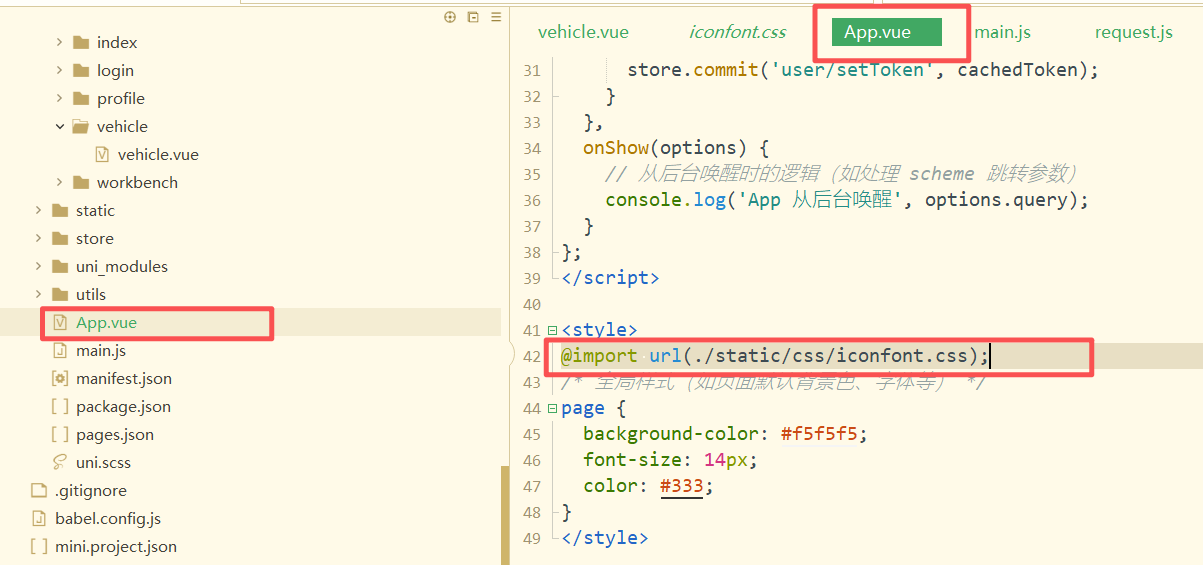Switch to the iconfont.css editor tab
The width and height of the screenshot is (1203, 565).
(737, 32)
